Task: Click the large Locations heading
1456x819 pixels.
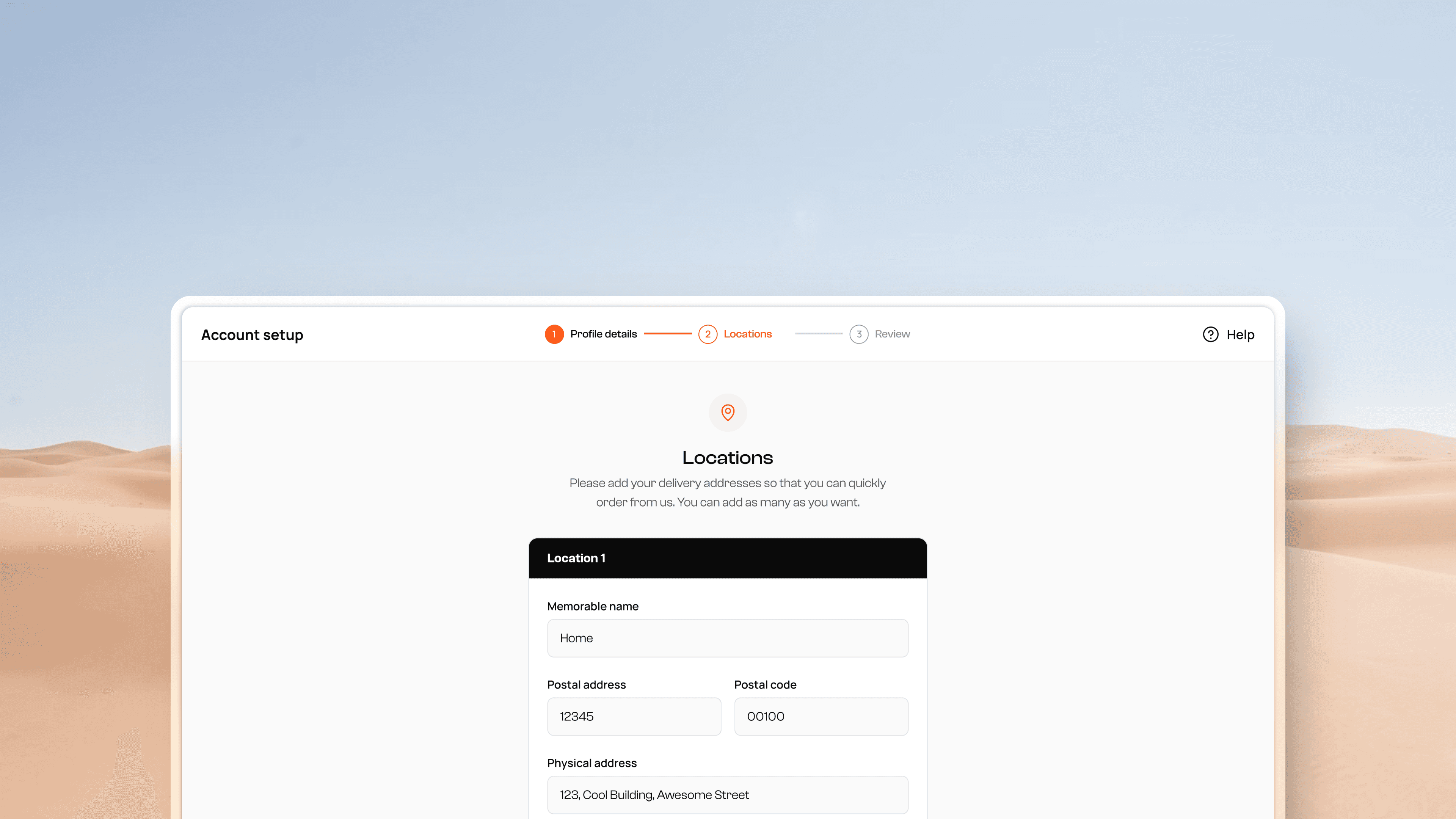Action: coord(728,457)
